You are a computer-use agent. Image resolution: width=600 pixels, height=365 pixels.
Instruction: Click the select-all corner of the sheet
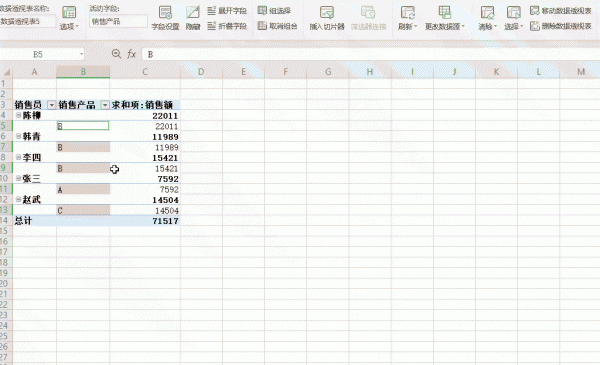point(7,72)
